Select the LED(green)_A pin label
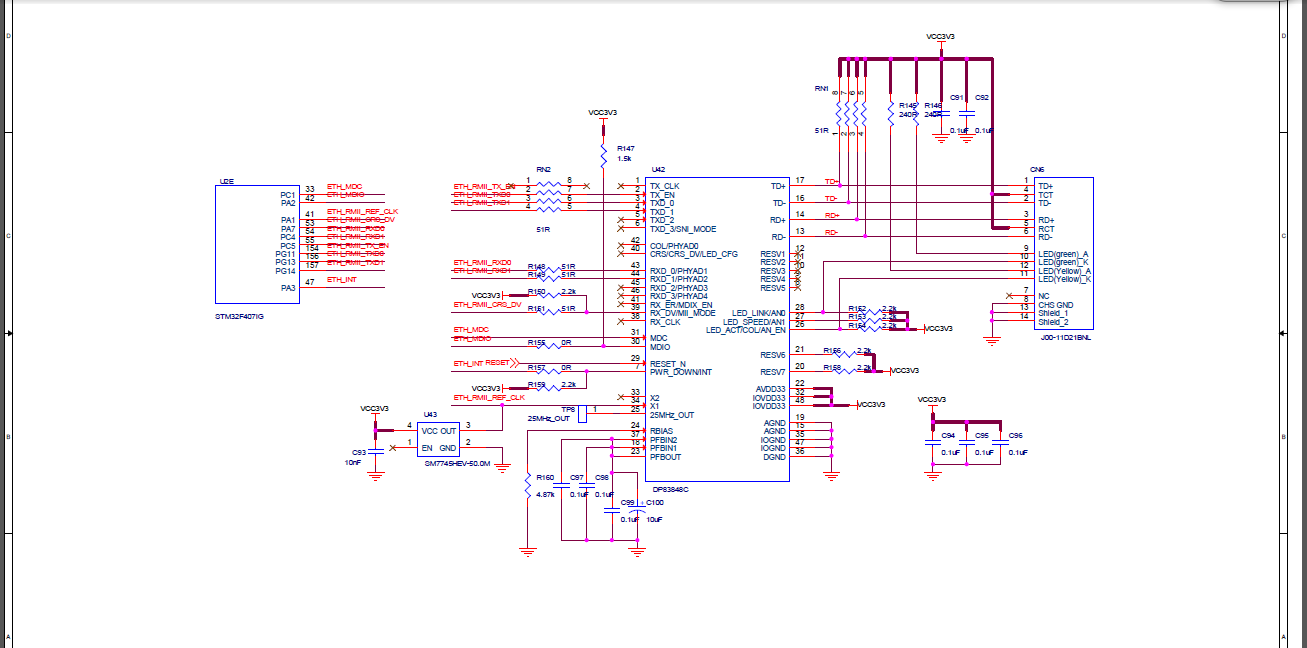This screenshot has width=1307, height=648. [x=1064, y=254]
